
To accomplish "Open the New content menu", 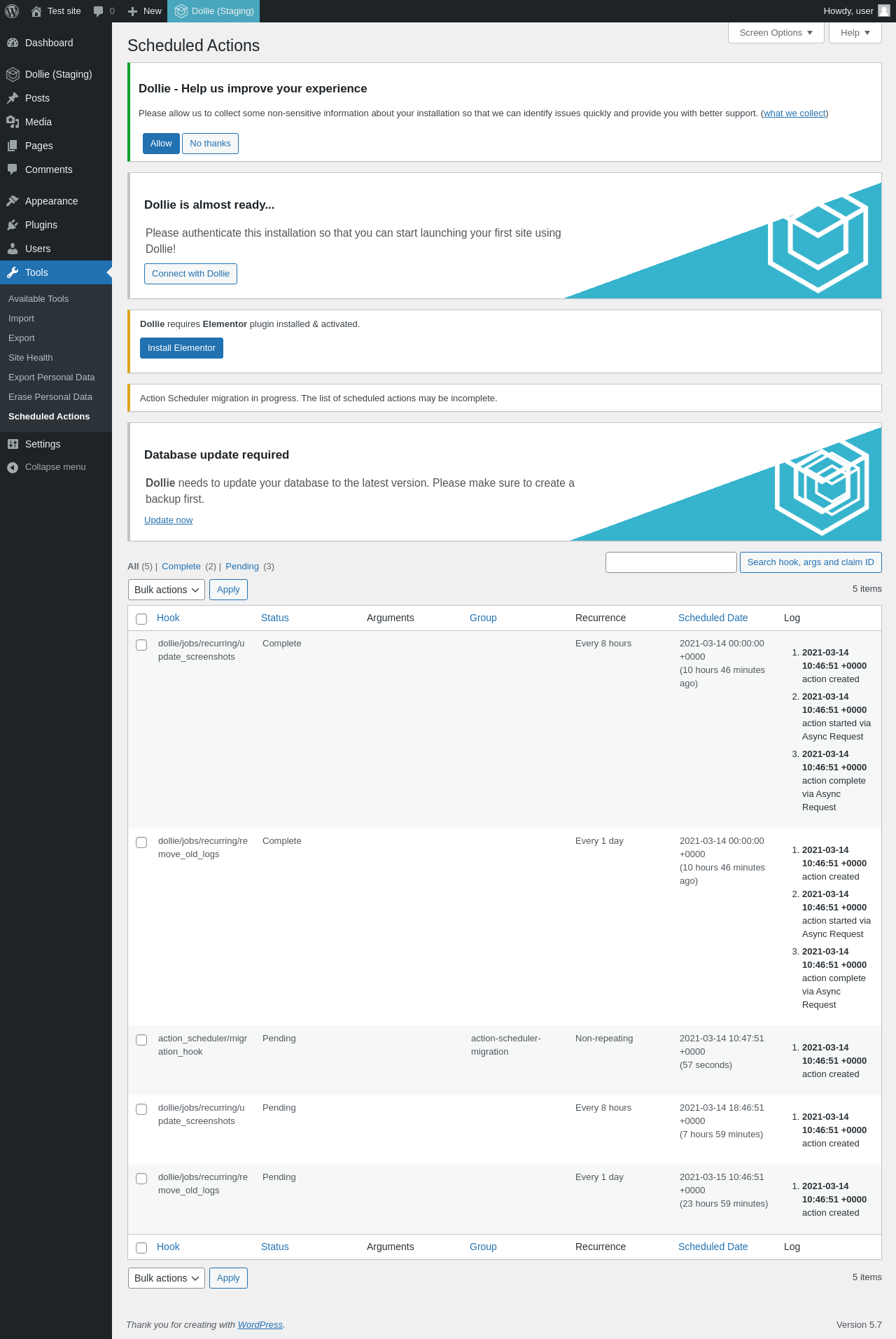I will 145,11.
